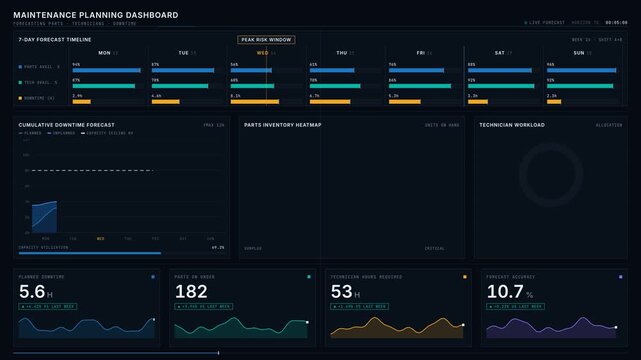Click the orange Downtime legend square

coord(20,98)
